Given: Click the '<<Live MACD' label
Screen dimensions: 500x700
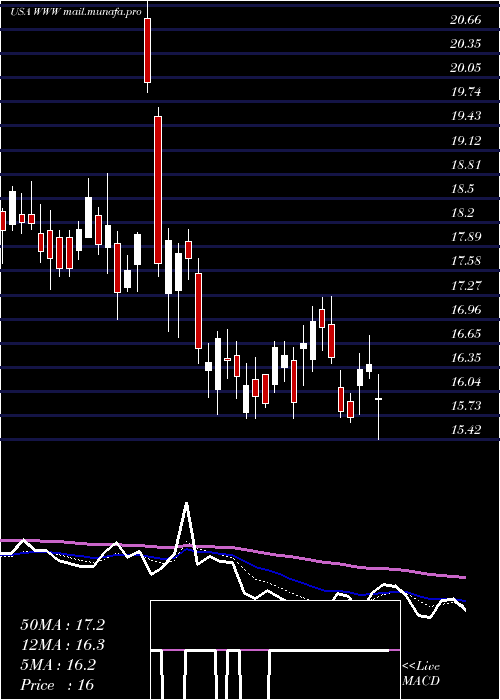Looking at the screenshot, I should (x=421, y=674).
